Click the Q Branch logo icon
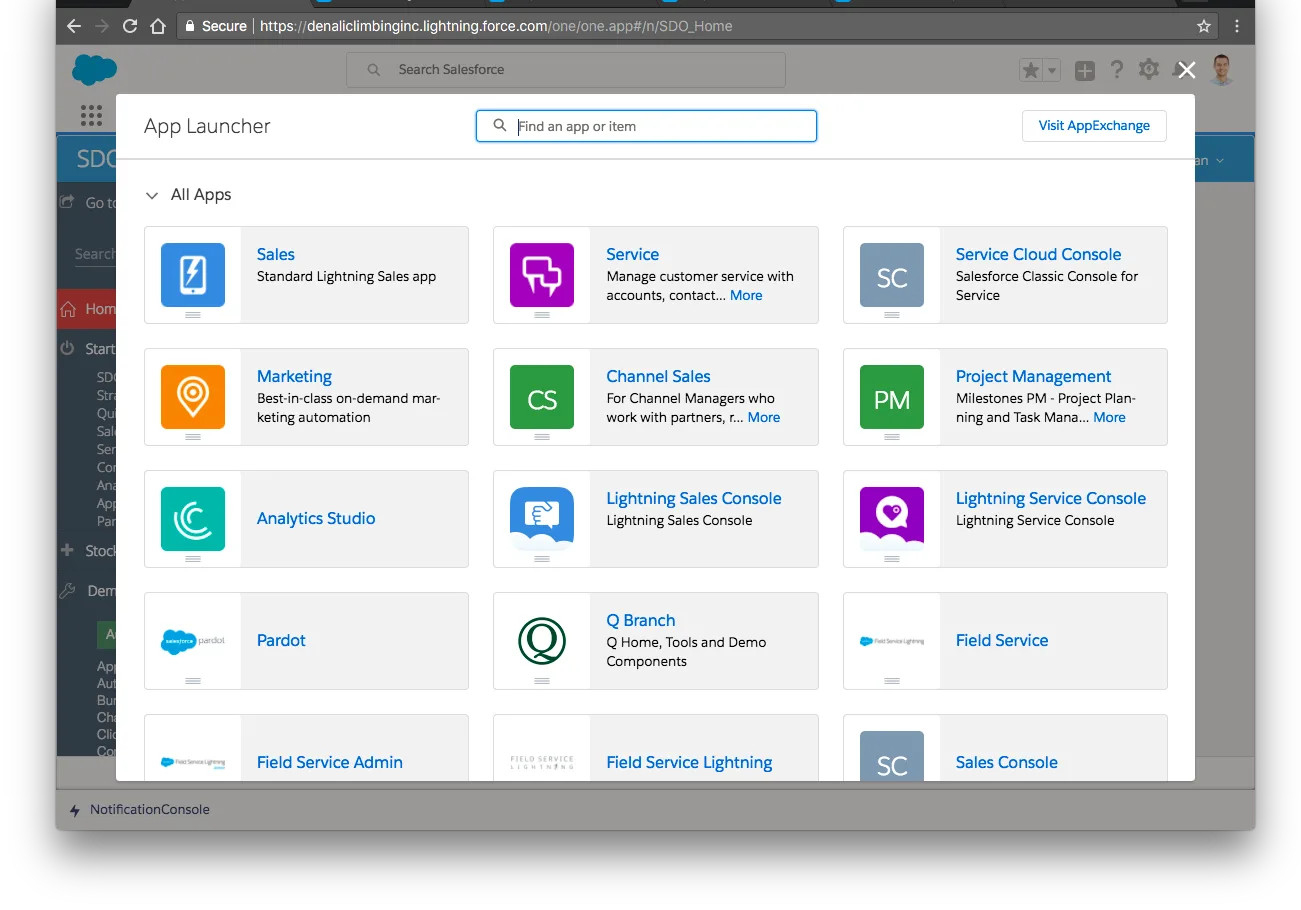Viewport: 1301px width, 910px height. 542,641
